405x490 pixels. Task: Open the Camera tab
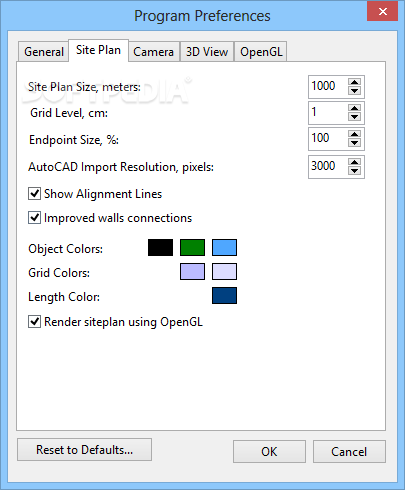pyautogui.click(x=154, y=52)
